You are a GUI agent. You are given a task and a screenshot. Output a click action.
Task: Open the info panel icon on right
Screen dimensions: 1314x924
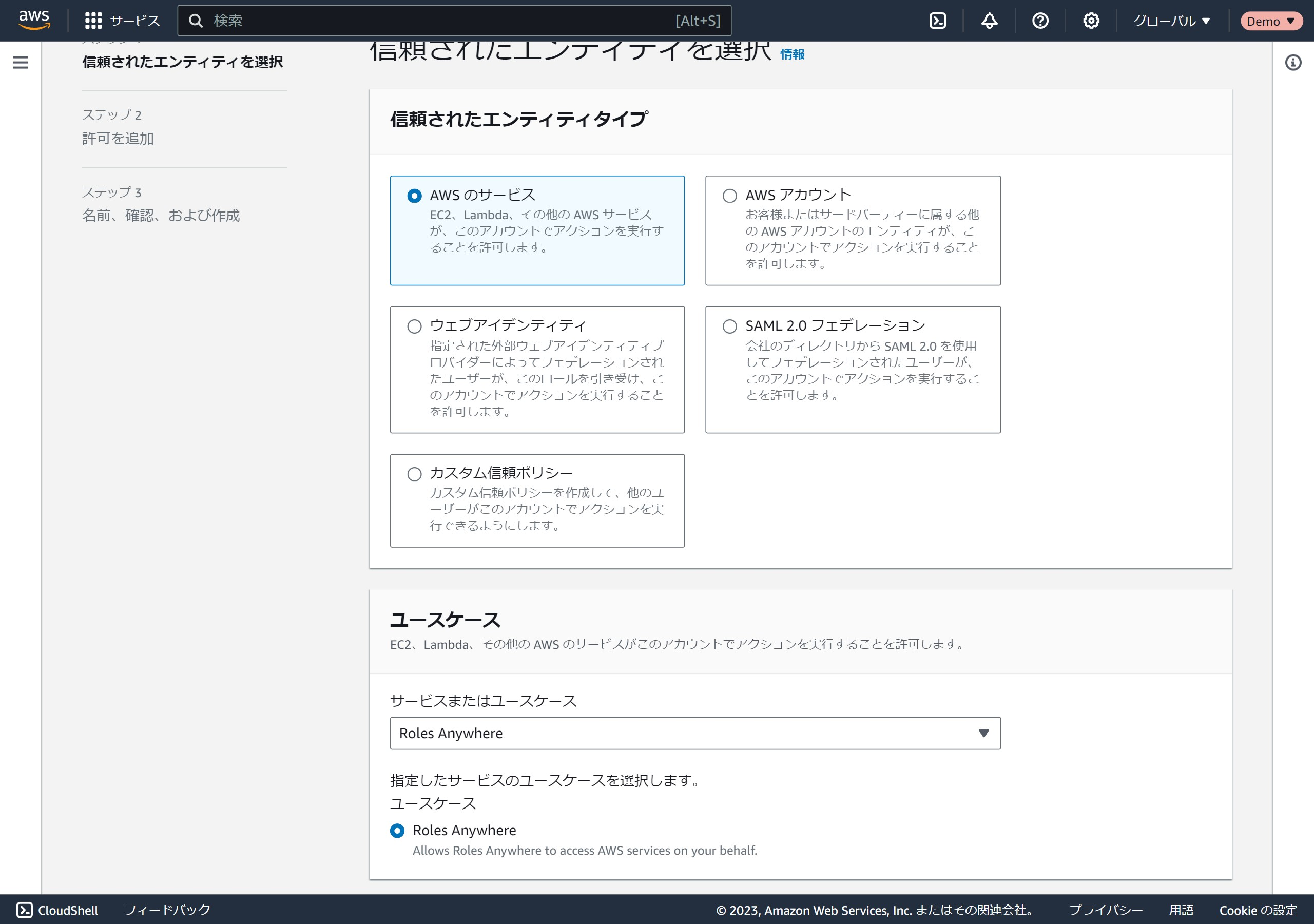1293,63
